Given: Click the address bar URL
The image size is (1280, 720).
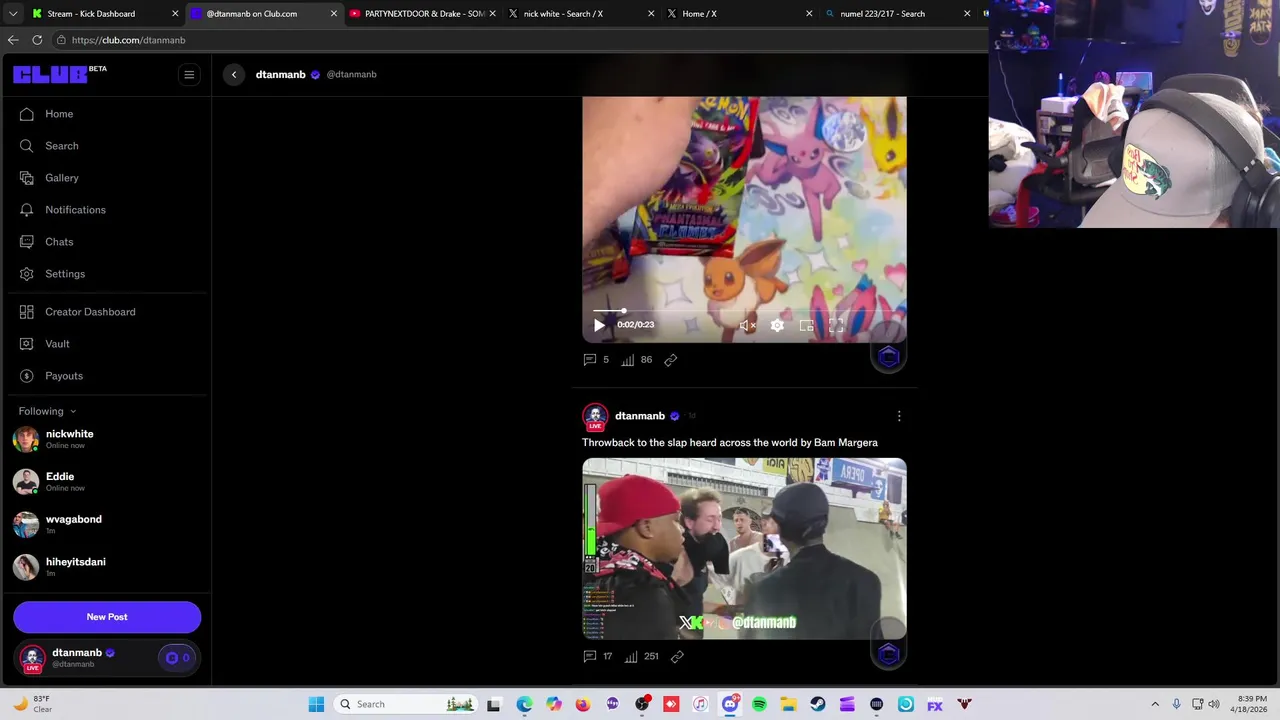Looking at the screenshot, I should [x=128, y=40].
